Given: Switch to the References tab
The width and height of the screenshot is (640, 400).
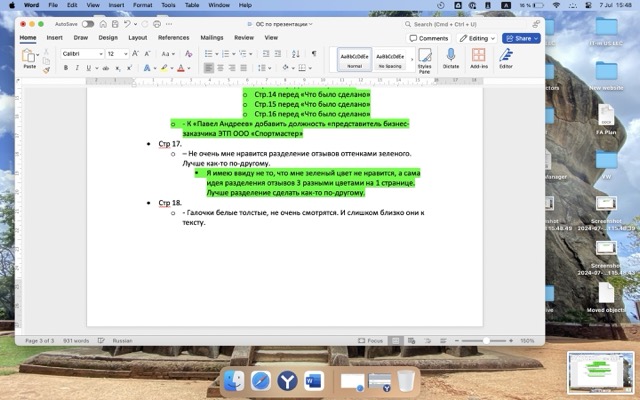Looking at the screenshot, I should pyautogui.click(x=173, y=37).
